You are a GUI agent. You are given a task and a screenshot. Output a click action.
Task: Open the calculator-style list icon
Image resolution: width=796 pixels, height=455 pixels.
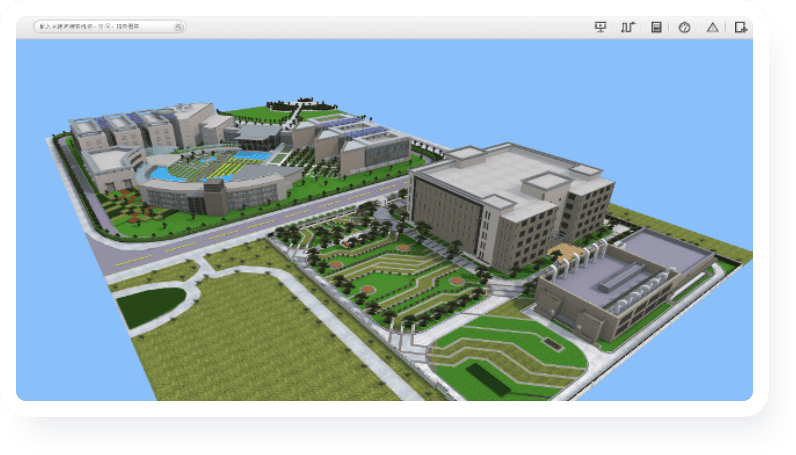[656, 27]
